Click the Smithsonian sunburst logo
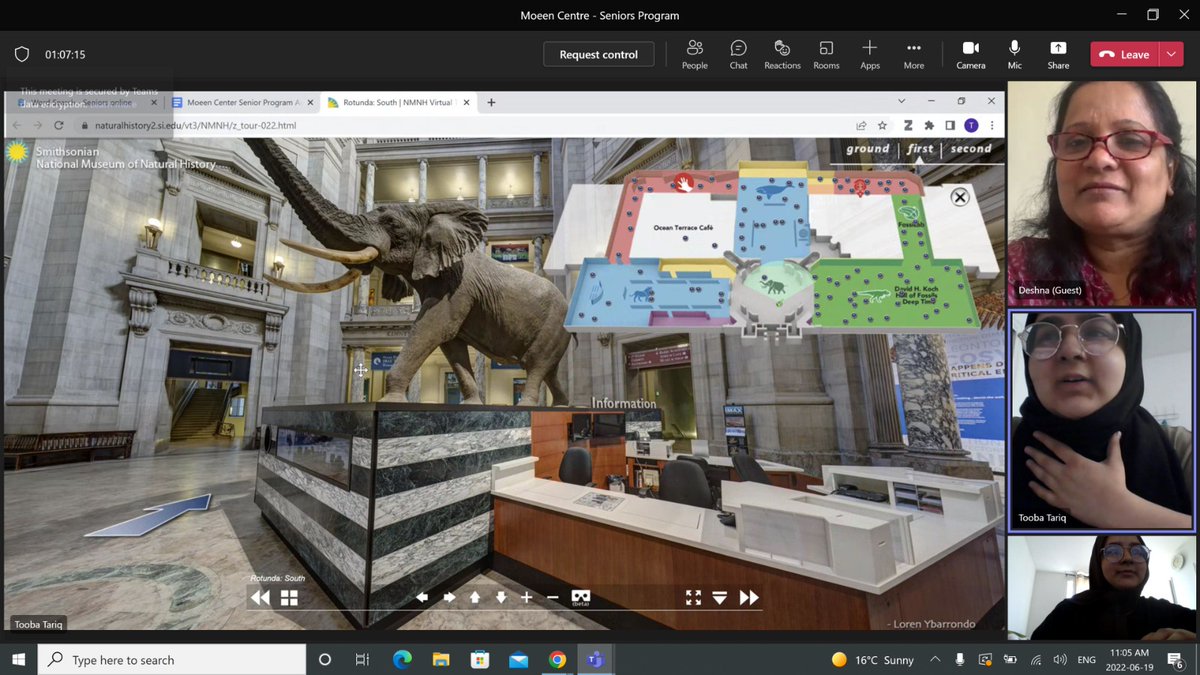Image resolution: width=1200 pixels, height=675 pixels. pyautogui.click(x=17, y=152)
